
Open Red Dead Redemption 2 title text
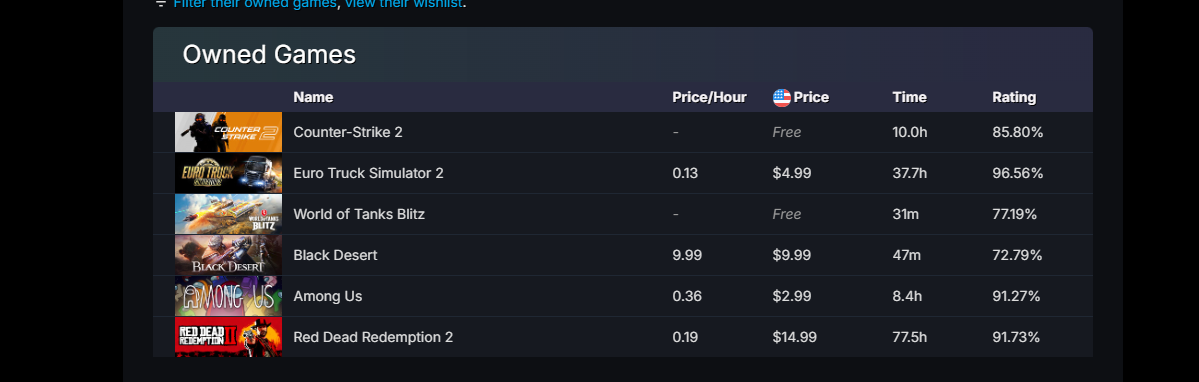tap(373, 337)
